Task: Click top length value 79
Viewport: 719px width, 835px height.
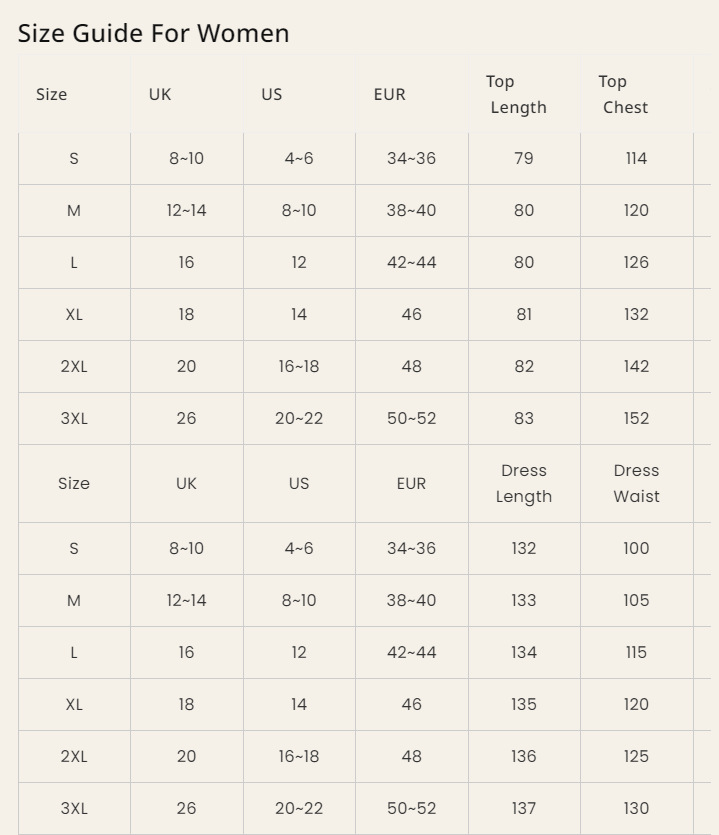Action: pyautogui.click(x=524, y=158)
